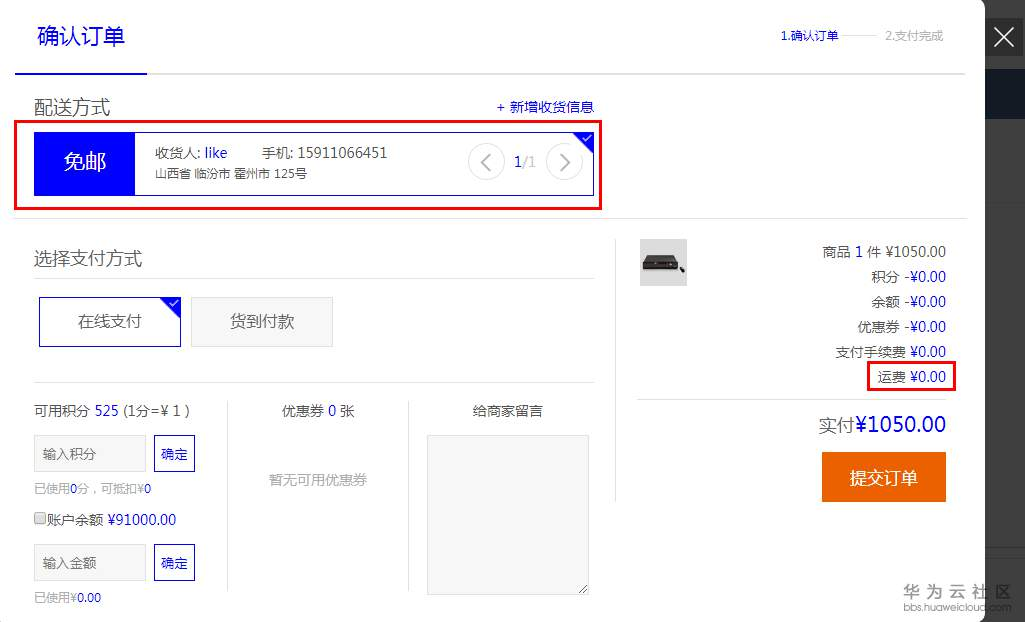The image size is (1025, 622).
Task: Click the 配送方式 heading
Action: click(x=72, y=108)
